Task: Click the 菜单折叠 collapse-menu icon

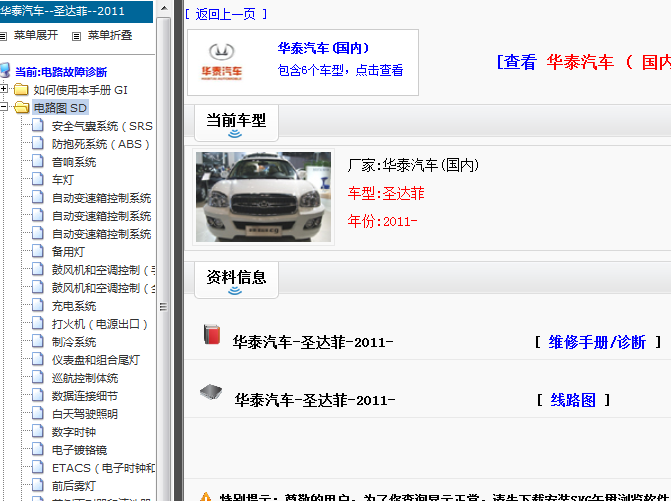Action: pos(76,36)
